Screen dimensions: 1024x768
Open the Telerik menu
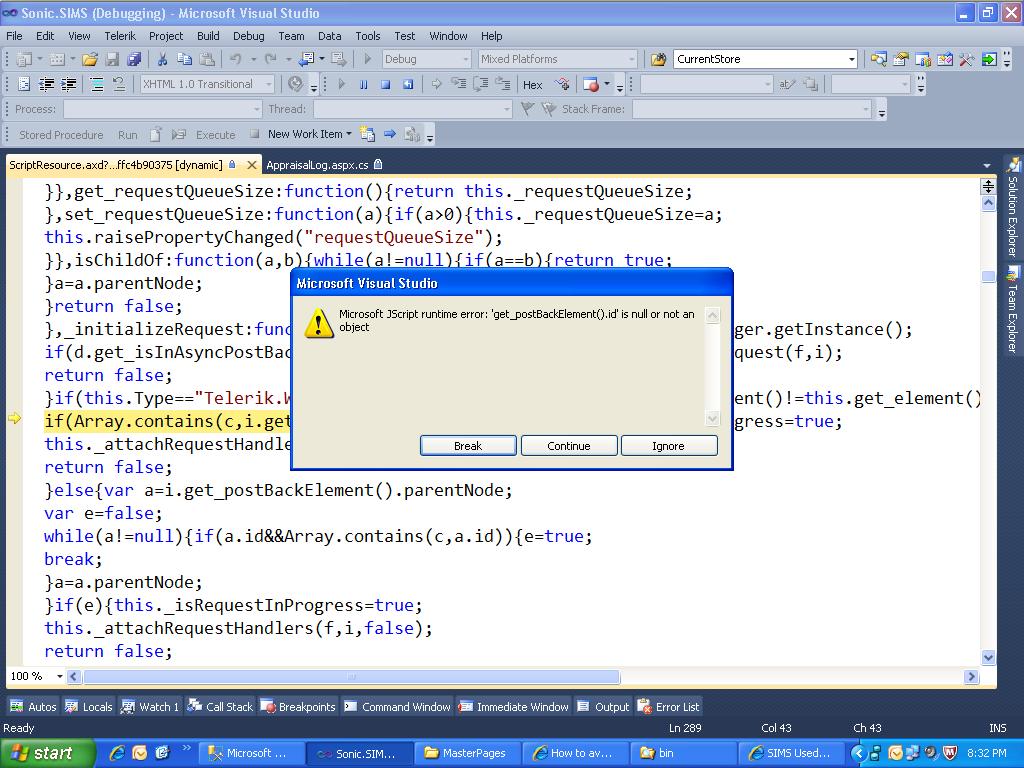point(120,36)
